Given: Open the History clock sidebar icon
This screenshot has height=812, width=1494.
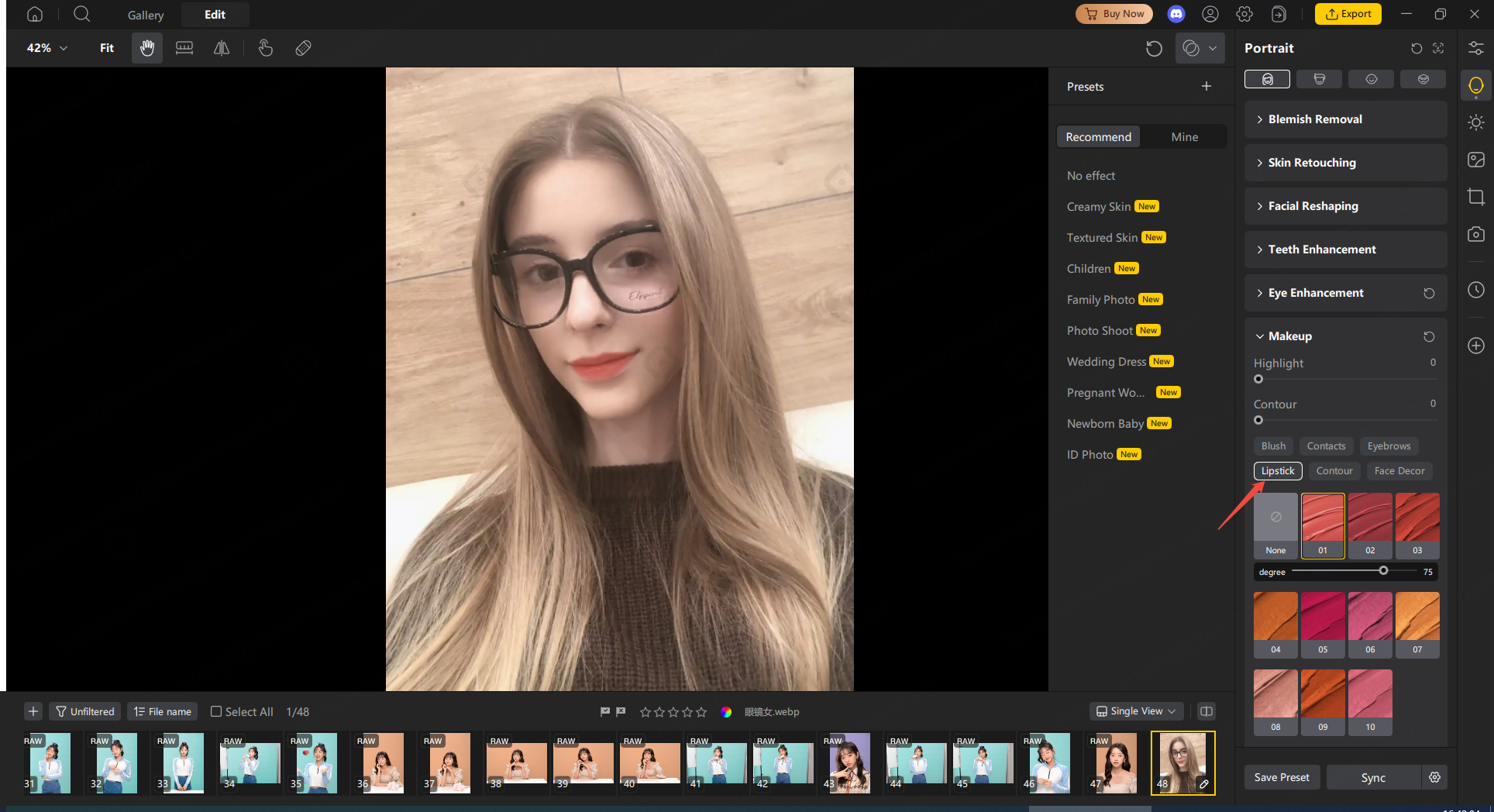Looking at the screenshot, I should click(x=1476, y=290).
